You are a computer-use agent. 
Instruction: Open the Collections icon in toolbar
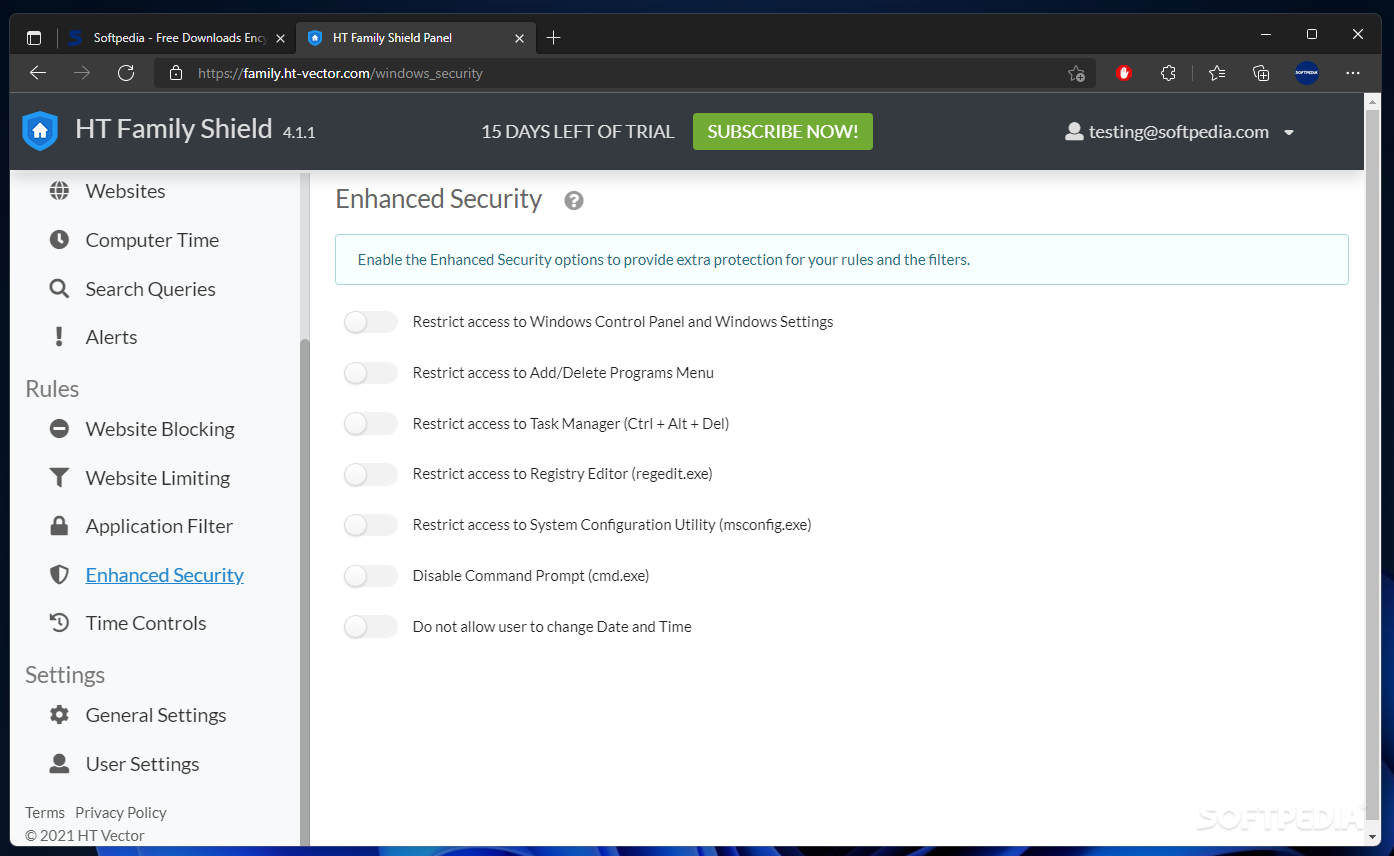[1261, 73]
